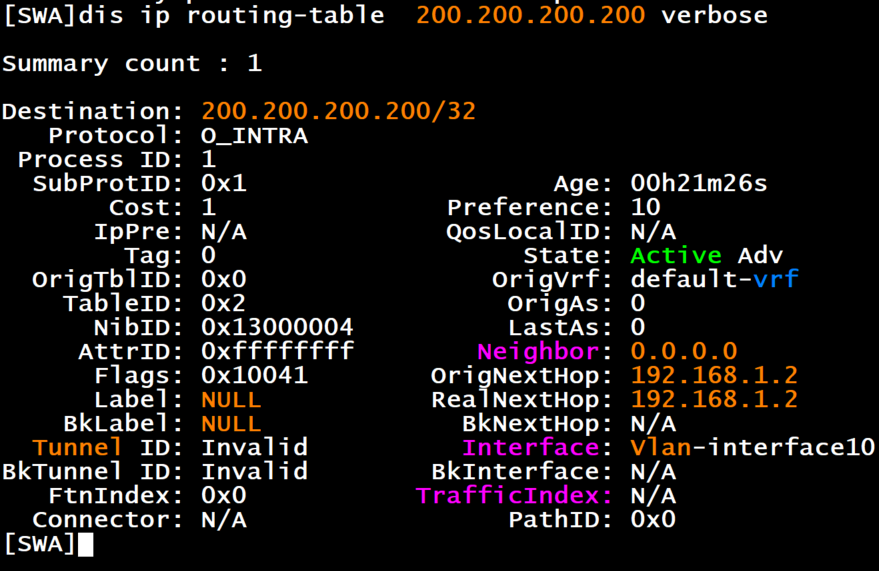This screenshot has width=879, height=571.
Task: Click the TrafficIndex value N/A
Action: tap(653, 495)
